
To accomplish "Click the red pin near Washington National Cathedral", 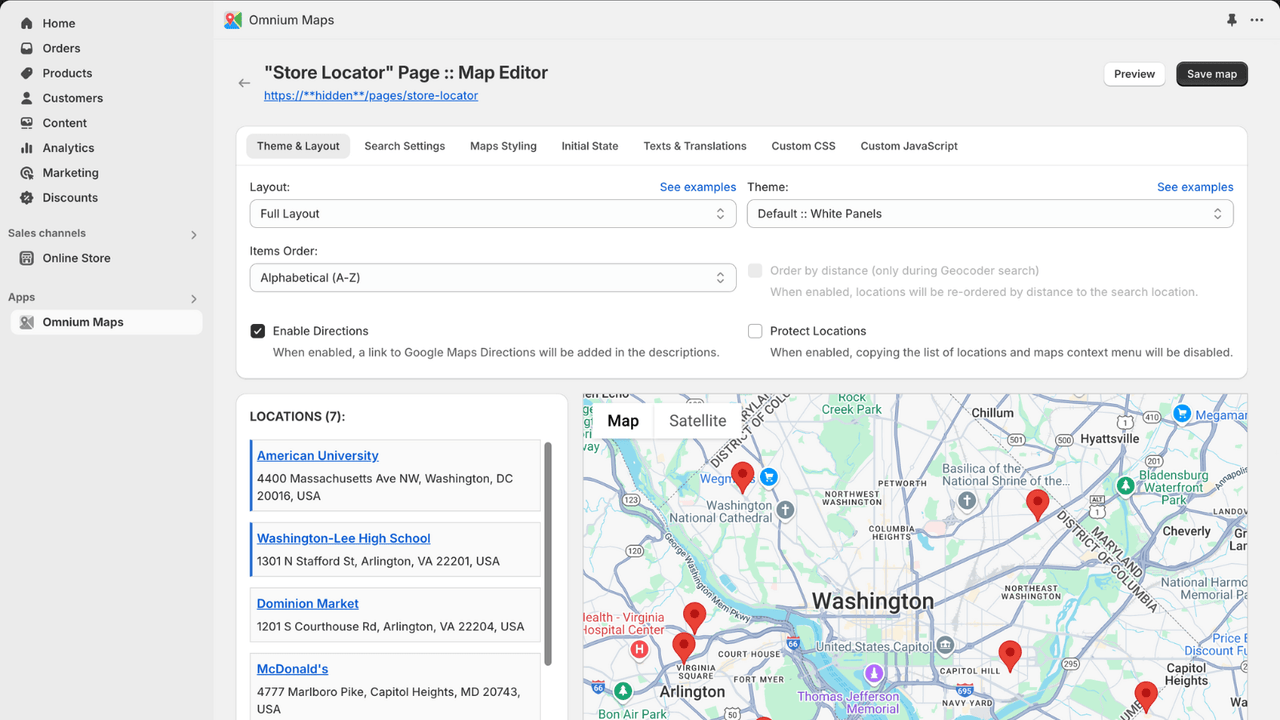I will coord(742,478).
